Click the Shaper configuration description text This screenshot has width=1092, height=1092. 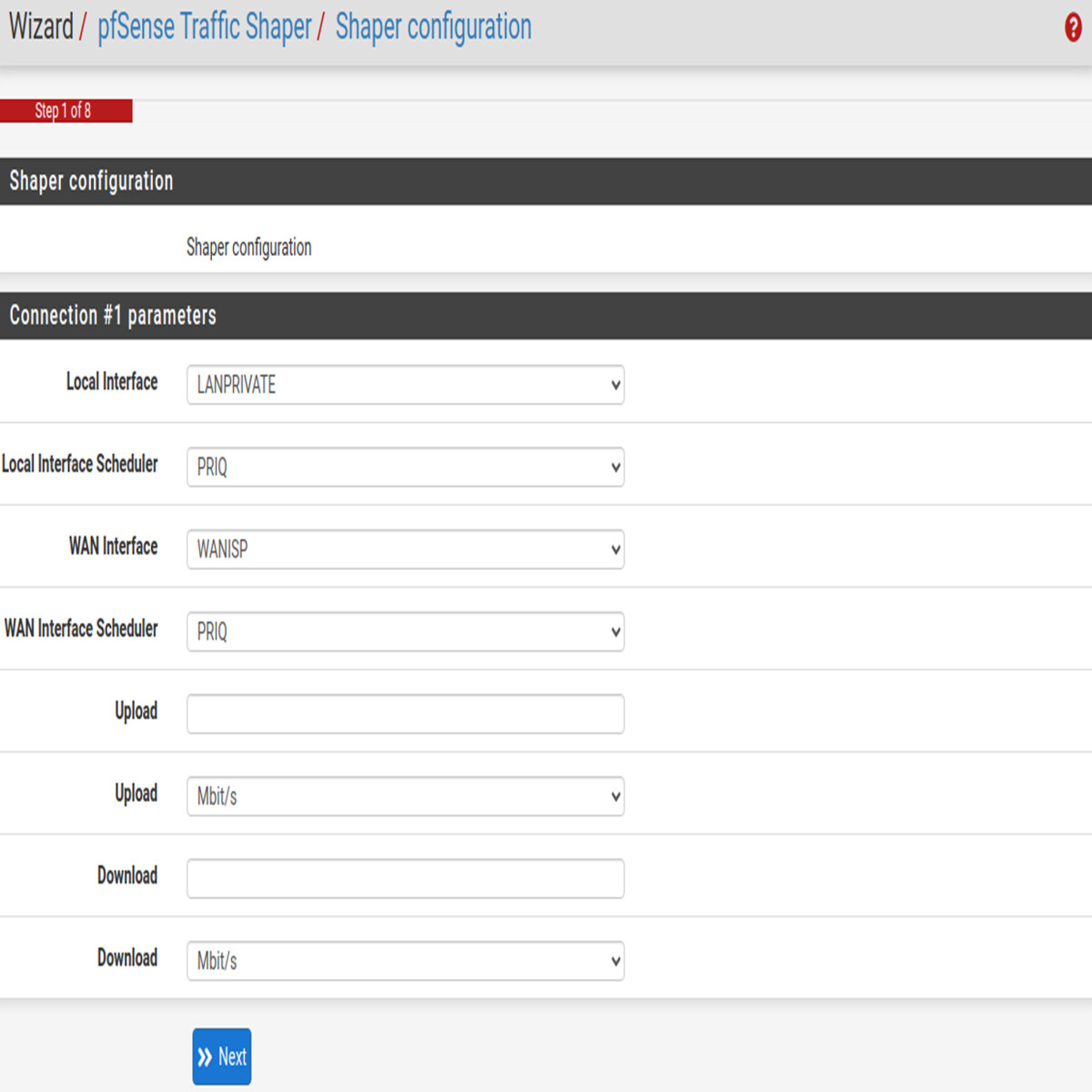[249, 248]
